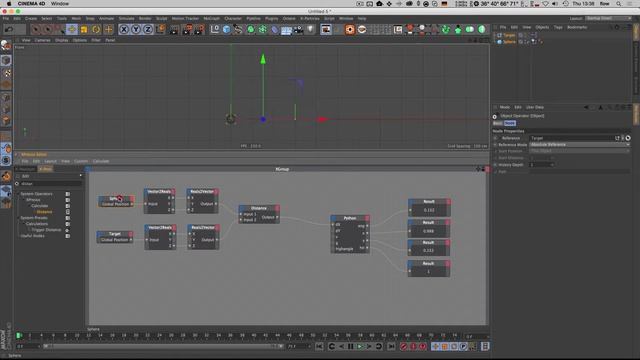This screenshot has width=640, height=360.
Task: Click the Render View clapboard icon
Action: click(x=174, y=29)
